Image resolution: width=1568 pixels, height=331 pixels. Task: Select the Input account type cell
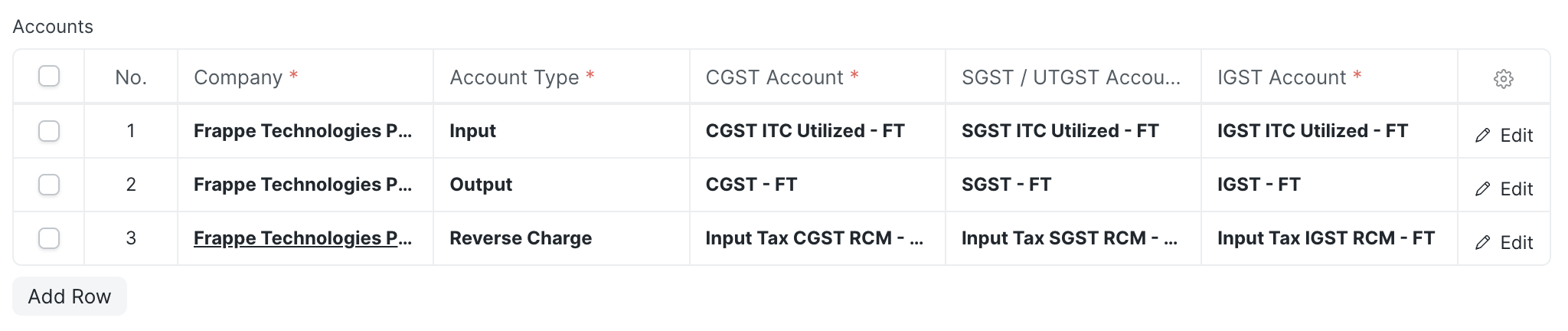[x=561, y=131]
